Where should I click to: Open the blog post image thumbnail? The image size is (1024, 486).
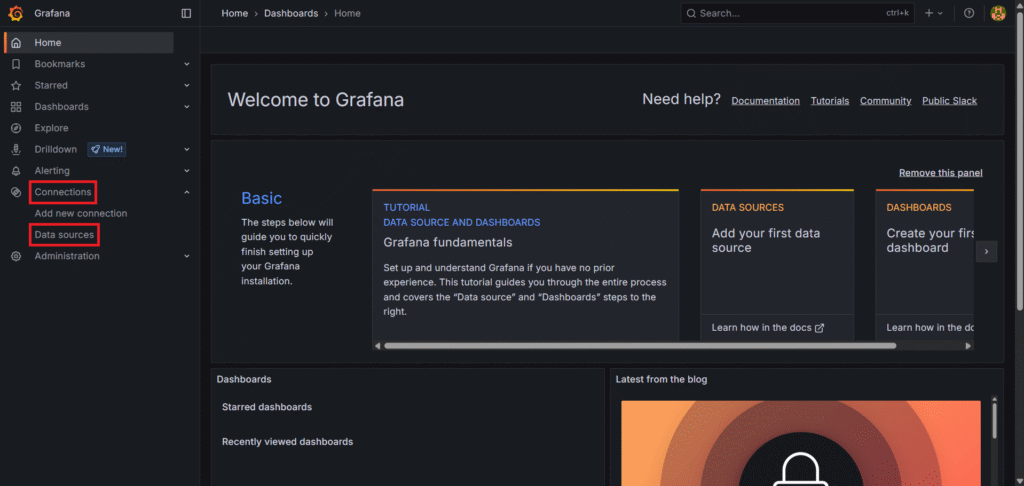801,444
